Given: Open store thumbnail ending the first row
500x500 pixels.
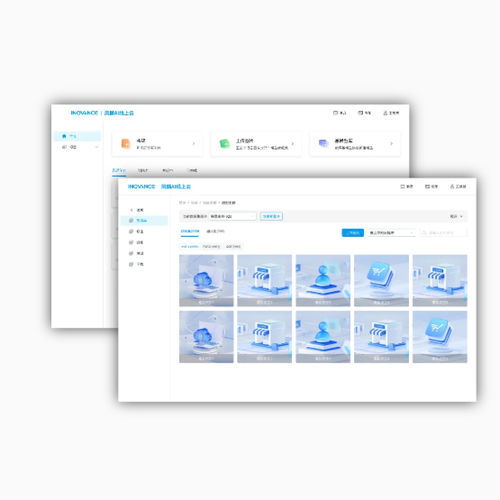Looking at the screenshot, I should pos(440,280).
